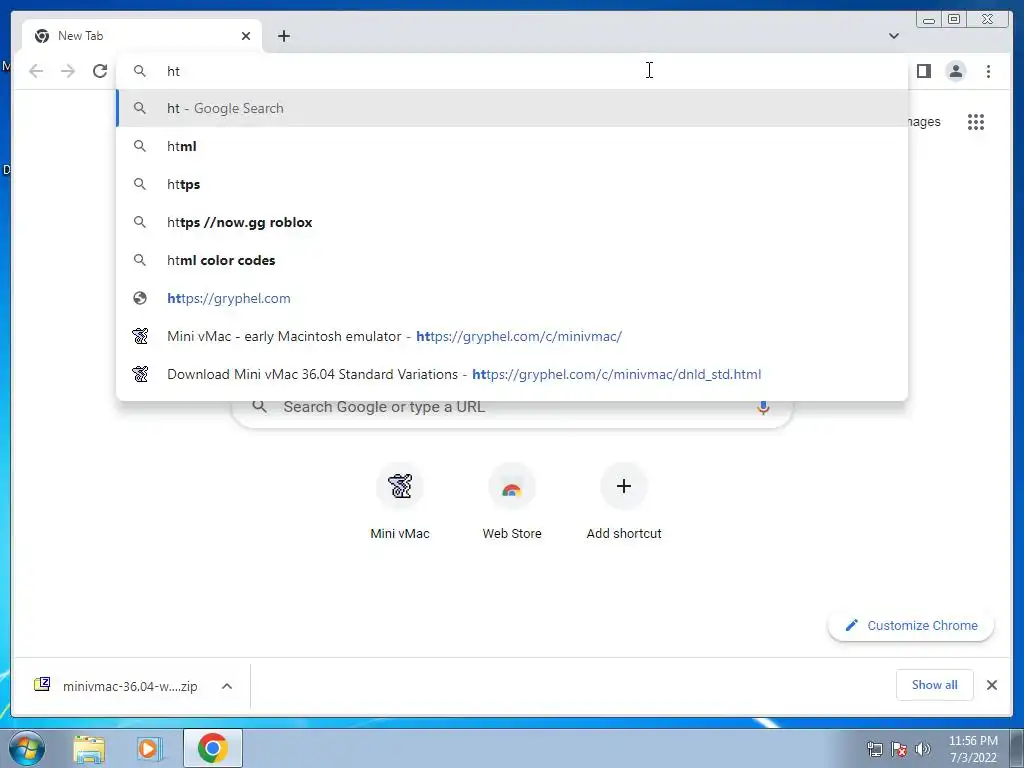The width and height of the screenshot is (1024, 768).
Task: Close the New Tab tab
Action: pyautogui.click(x=246, y=36)
